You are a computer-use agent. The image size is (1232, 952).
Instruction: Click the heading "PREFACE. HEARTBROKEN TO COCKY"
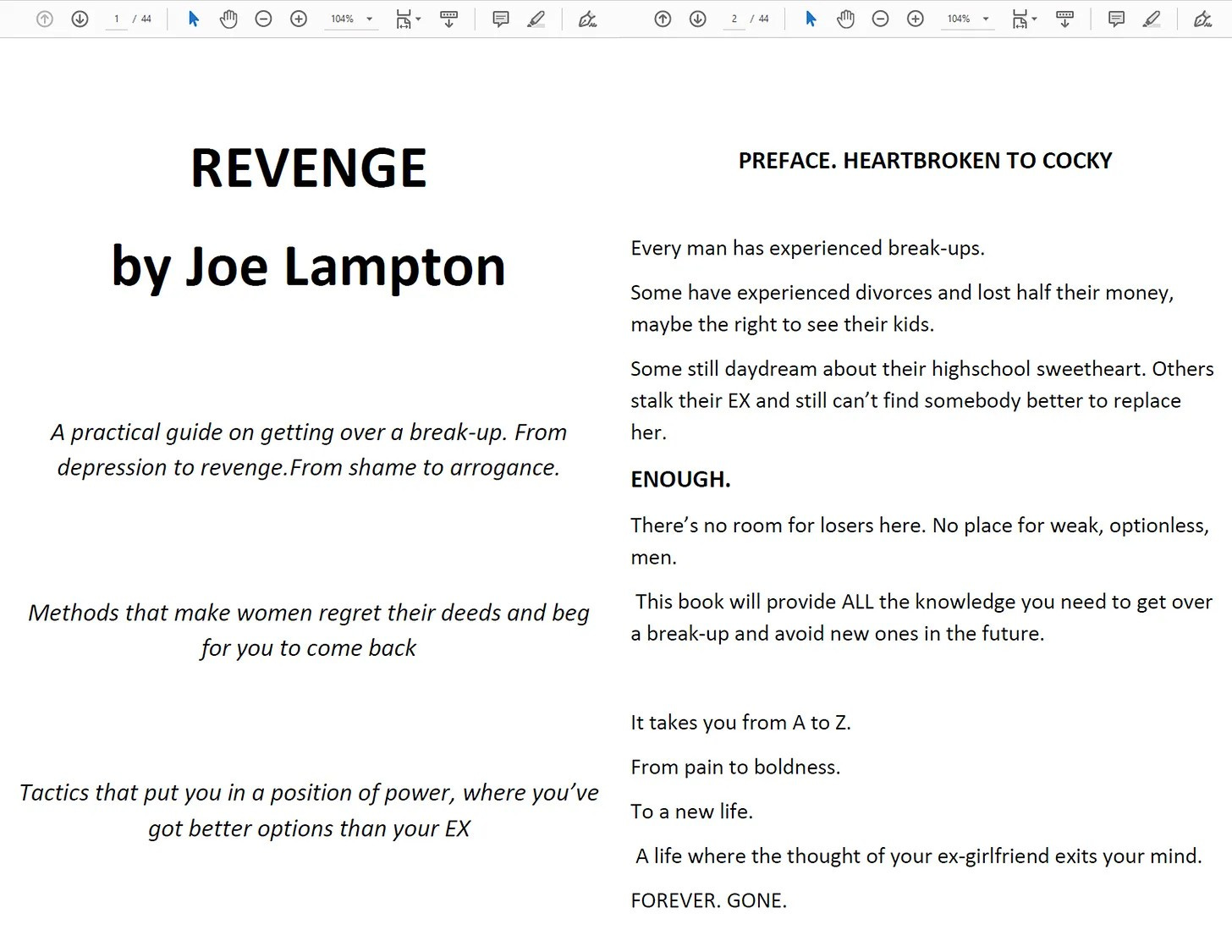click(925, 161)
